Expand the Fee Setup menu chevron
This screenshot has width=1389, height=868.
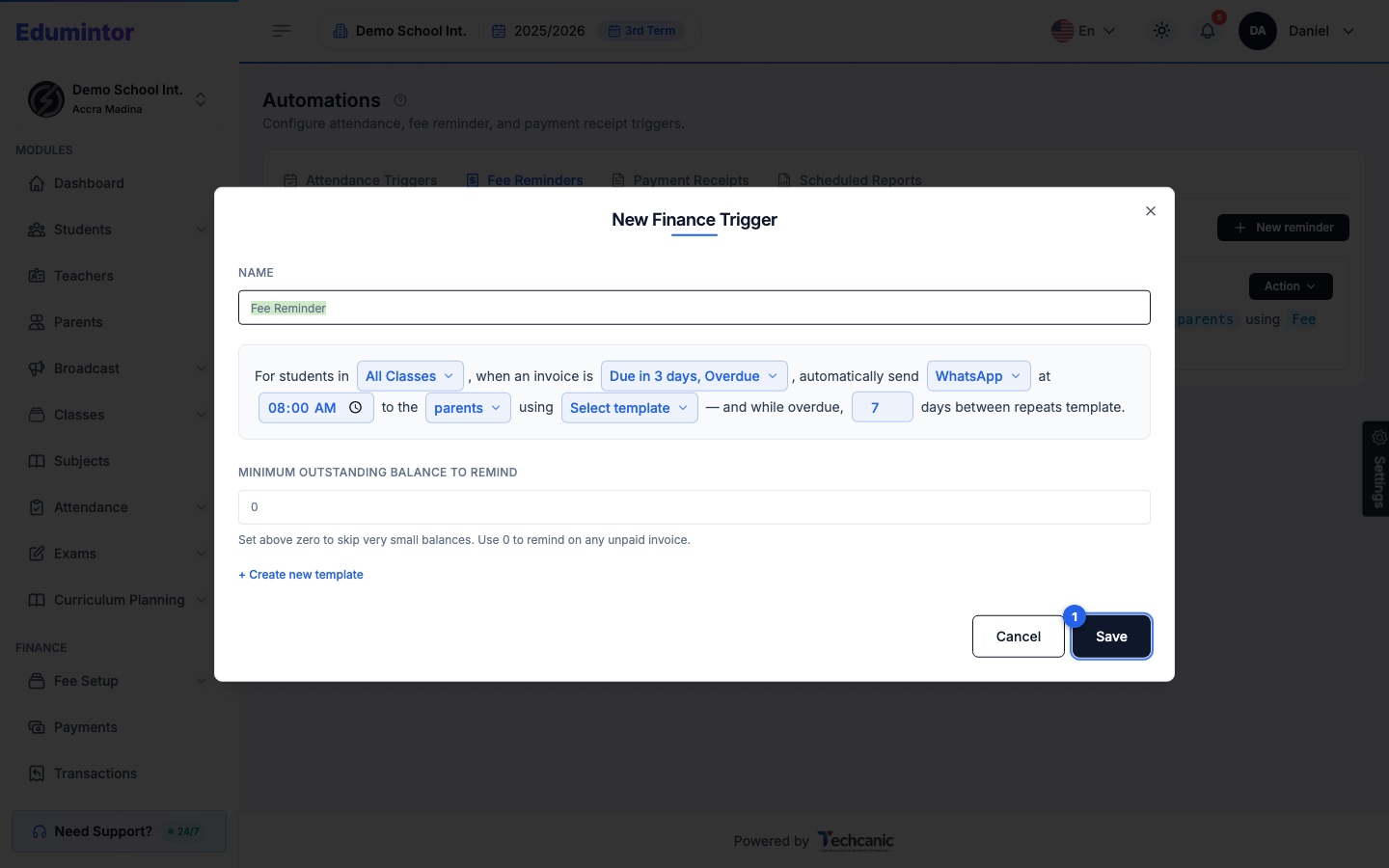coord(202,681)
